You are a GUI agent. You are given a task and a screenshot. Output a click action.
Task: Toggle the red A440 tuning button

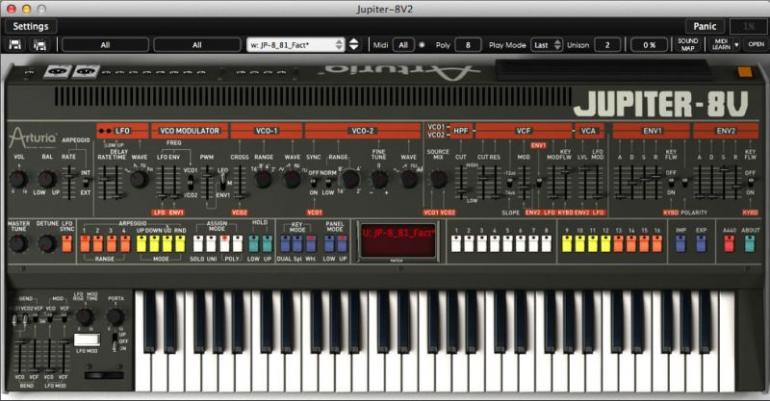pyautogui.click(x=729, y=243)
